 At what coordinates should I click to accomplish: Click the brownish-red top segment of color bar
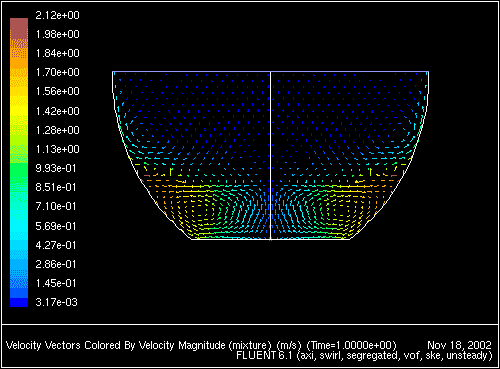click(x=19, y=28)
